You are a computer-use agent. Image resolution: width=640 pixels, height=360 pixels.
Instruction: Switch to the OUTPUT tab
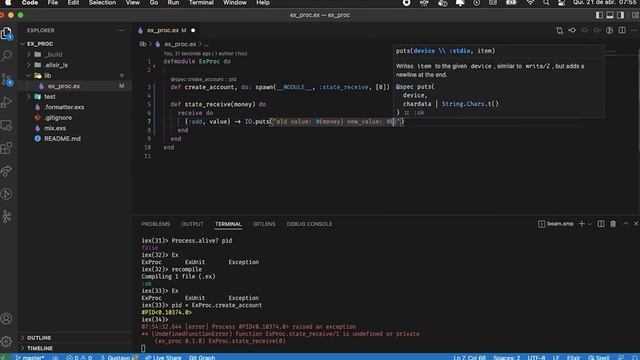192,224
